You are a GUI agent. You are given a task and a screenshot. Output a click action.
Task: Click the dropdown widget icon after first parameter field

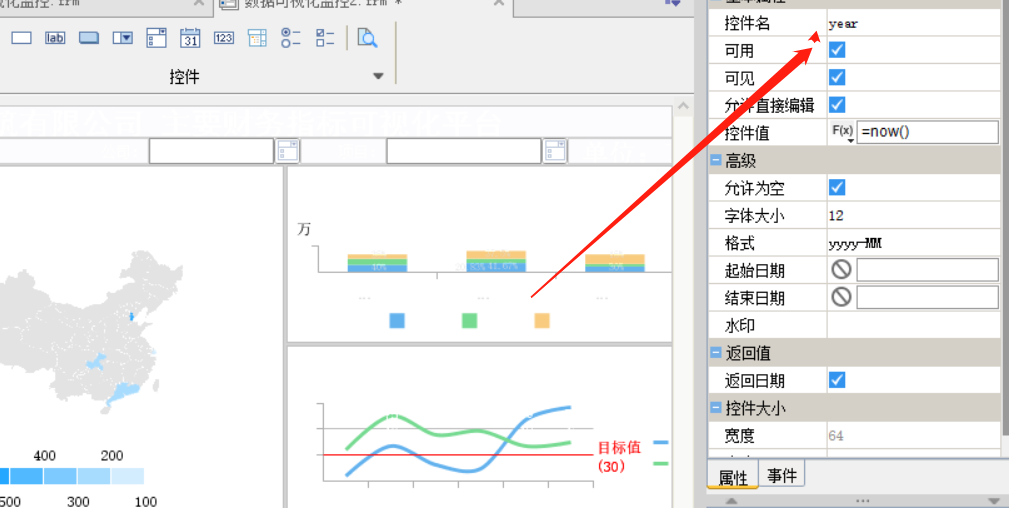coord(287,151)
